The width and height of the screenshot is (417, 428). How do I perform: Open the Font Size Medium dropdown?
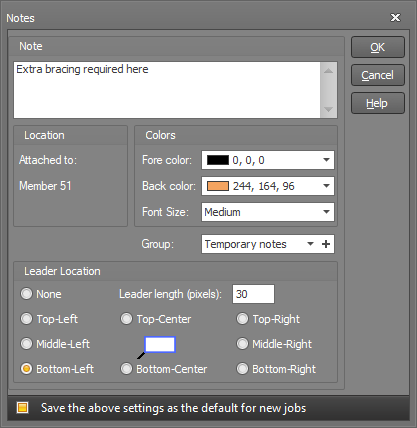[x=268, y=212]
